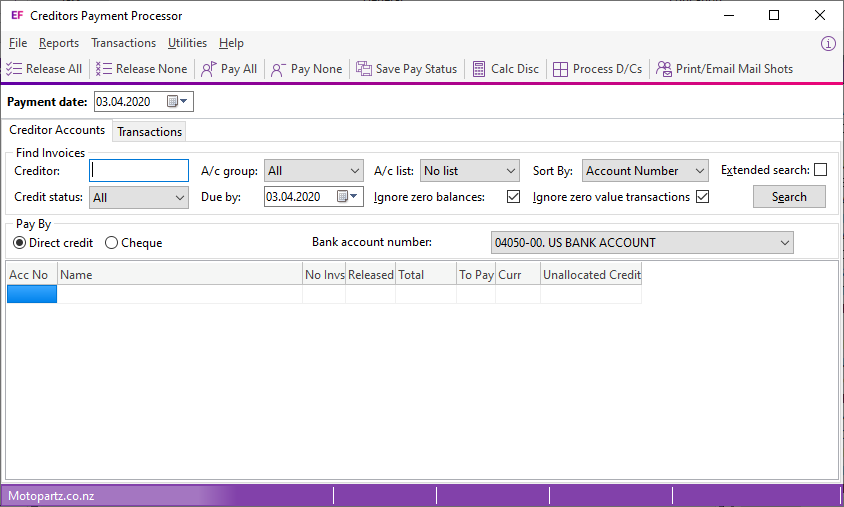Open the Utilities menu
The image size is (844, 507).
click(x=187, y=43)
